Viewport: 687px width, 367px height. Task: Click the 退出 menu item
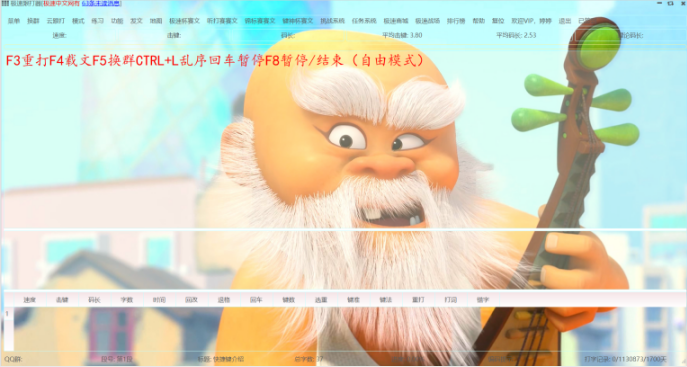[565, 21]
